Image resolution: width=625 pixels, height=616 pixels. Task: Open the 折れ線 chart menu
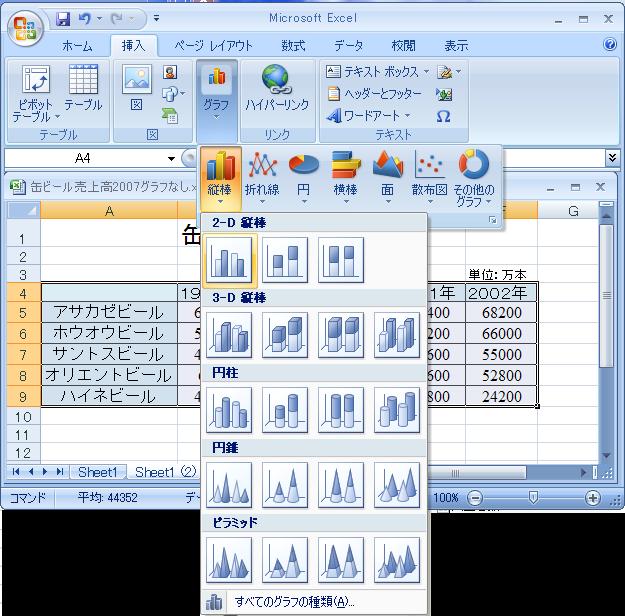tap(262, 177)
